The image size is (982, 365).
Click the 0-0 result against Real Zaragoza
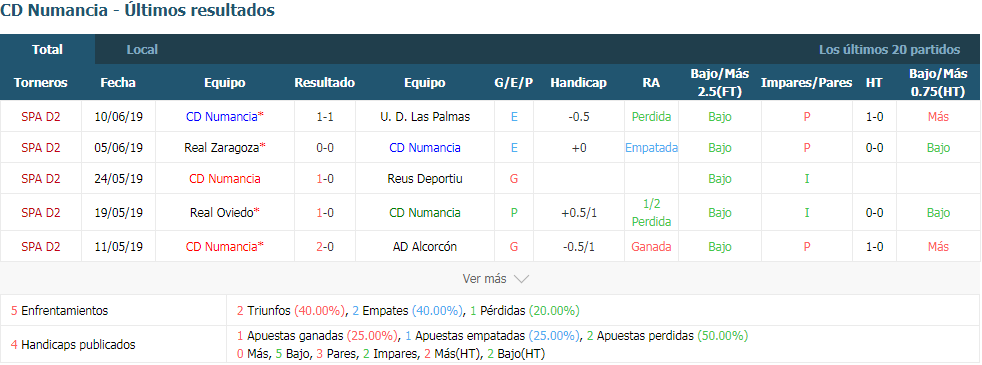click(324, 148)
